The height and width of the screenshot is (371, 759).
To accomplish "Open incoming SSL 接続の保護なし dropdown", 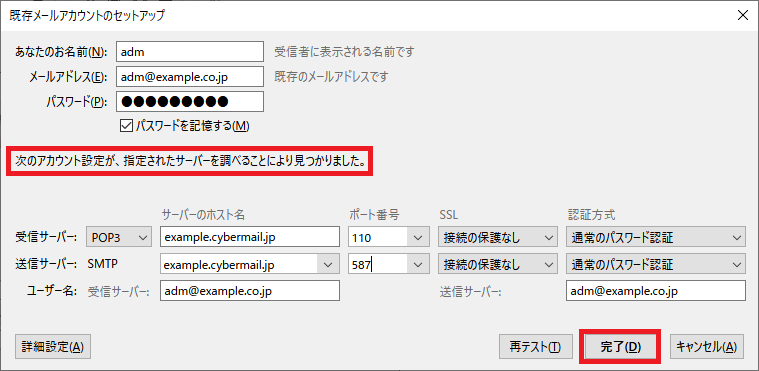I will [x=498, y=237].
